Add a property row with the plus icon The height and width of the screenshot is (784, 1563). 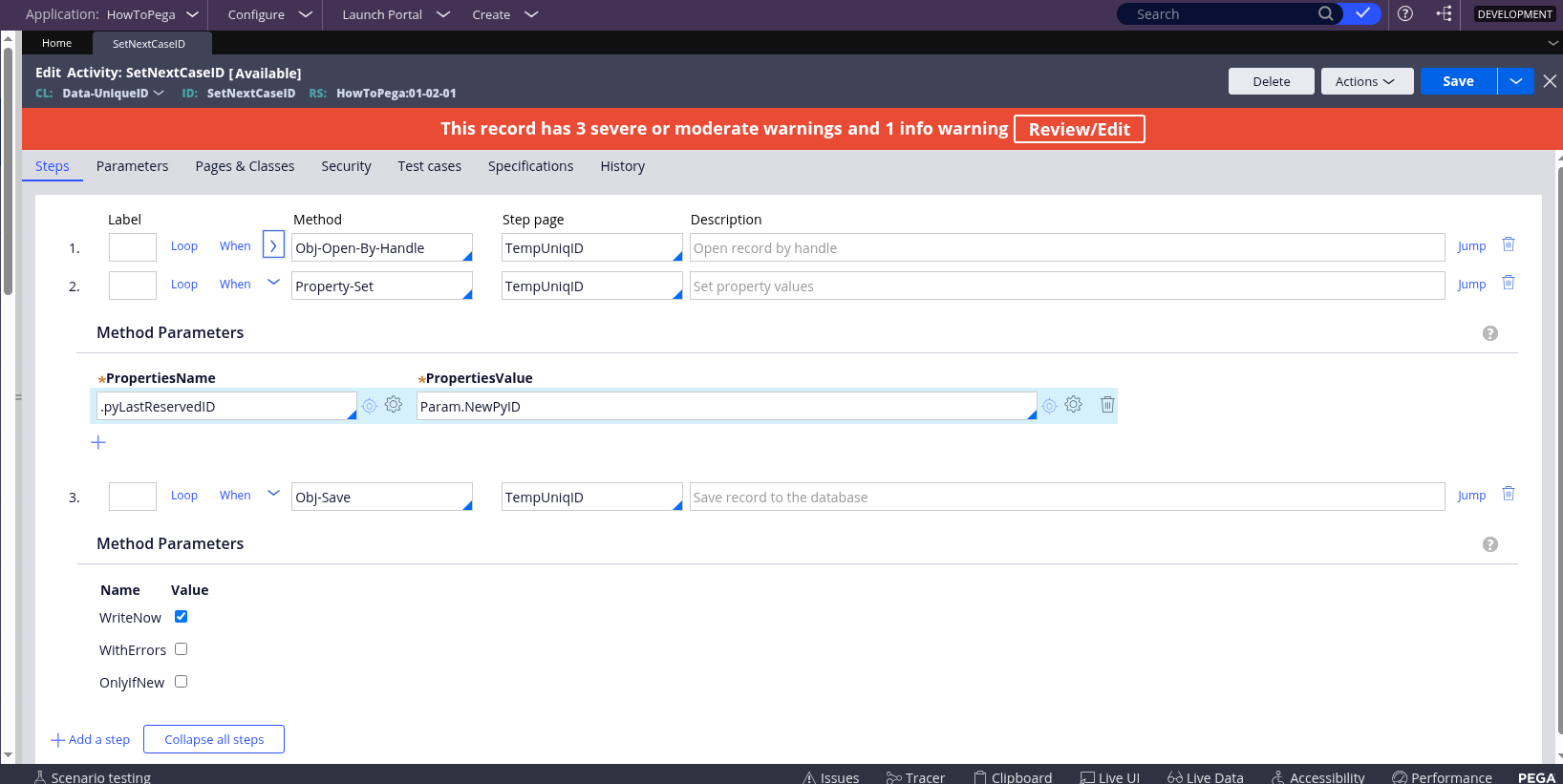tap(98, 442)
